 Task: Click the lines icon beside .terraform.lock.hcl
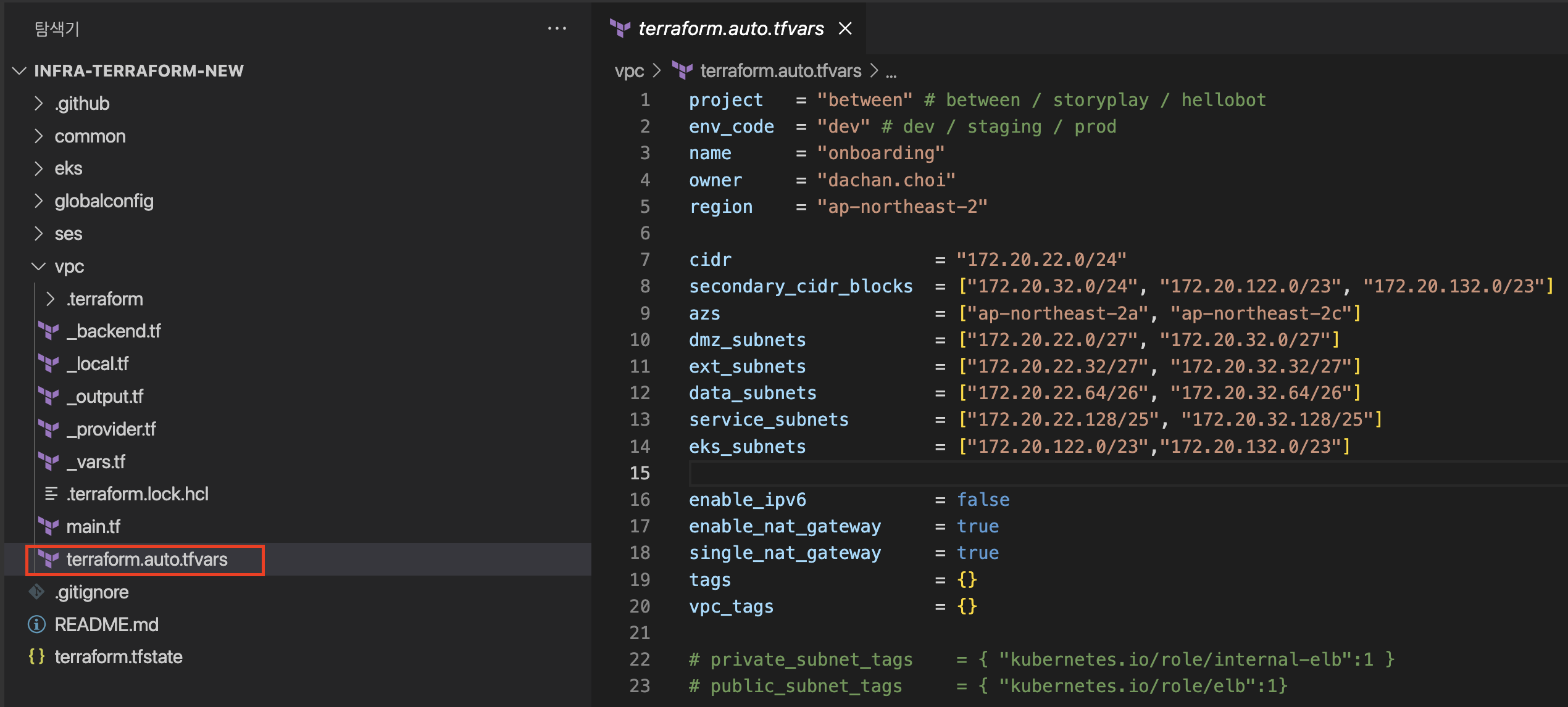[x=51, y=494]
